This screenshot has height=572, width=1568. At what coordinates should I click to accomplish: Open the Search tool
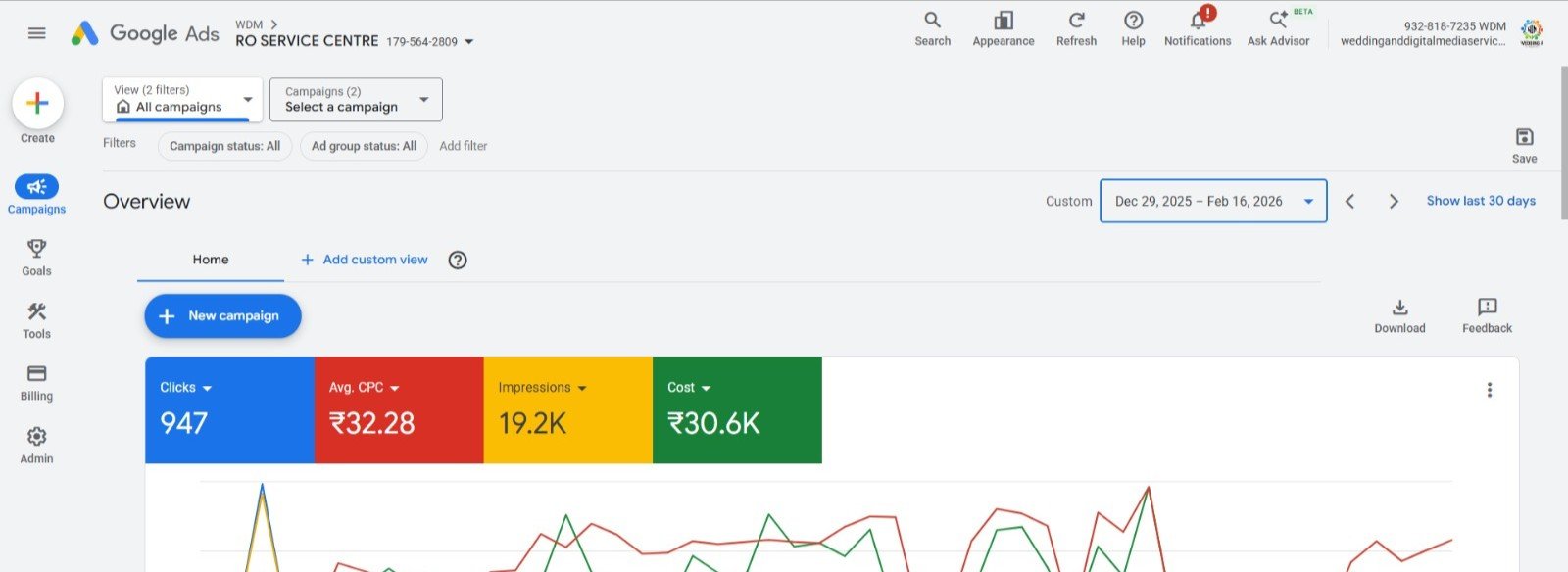click(932, 28)
